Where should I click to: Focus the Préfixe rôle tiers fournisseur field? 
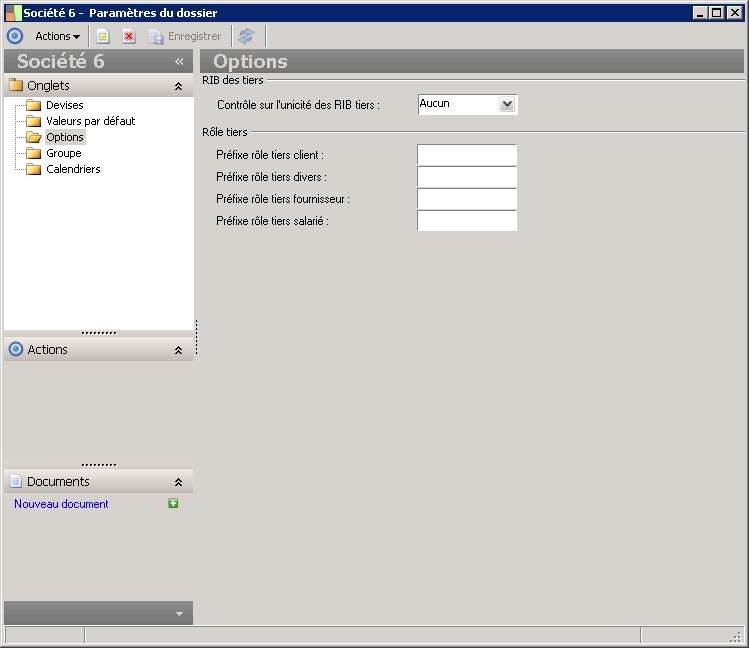pyautogui.click(x=467, y=199)
